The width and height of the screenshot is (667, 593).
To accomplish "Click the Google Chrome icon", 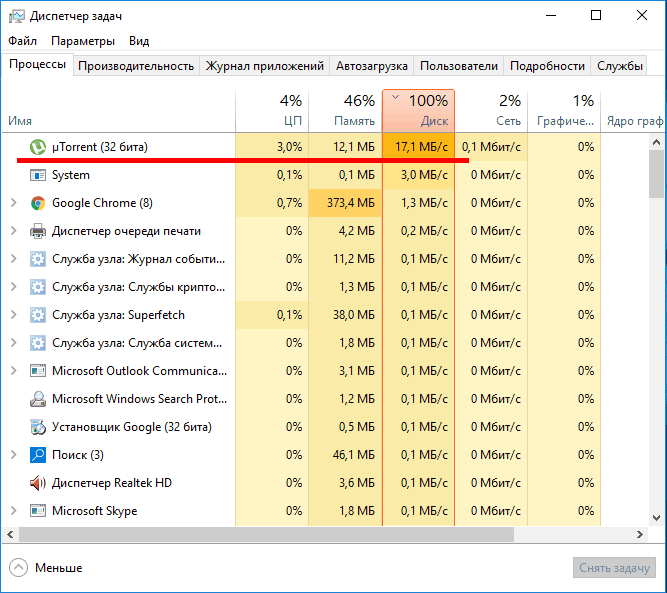I will [38, 203].
